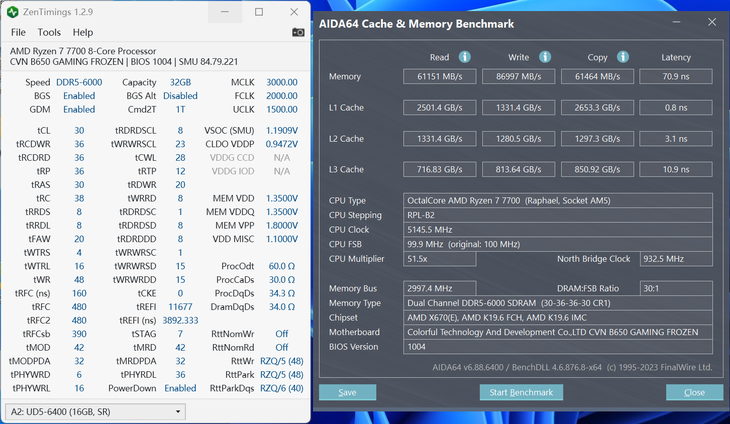730x424 pixels.
Task: Click the tREFI value 11677
Action: click(x=180, y=307)
